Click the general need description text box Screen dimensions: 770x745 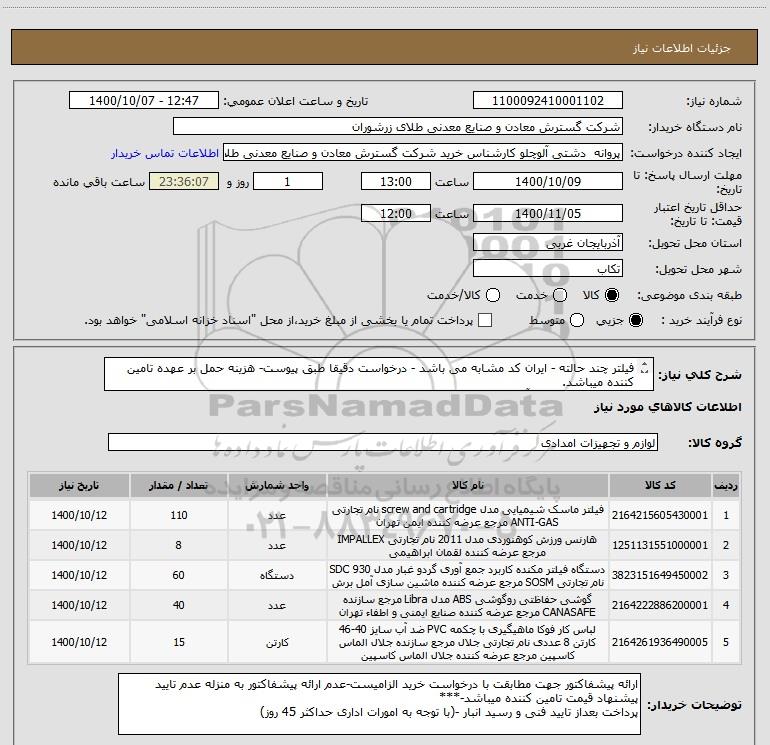[379, 374]
